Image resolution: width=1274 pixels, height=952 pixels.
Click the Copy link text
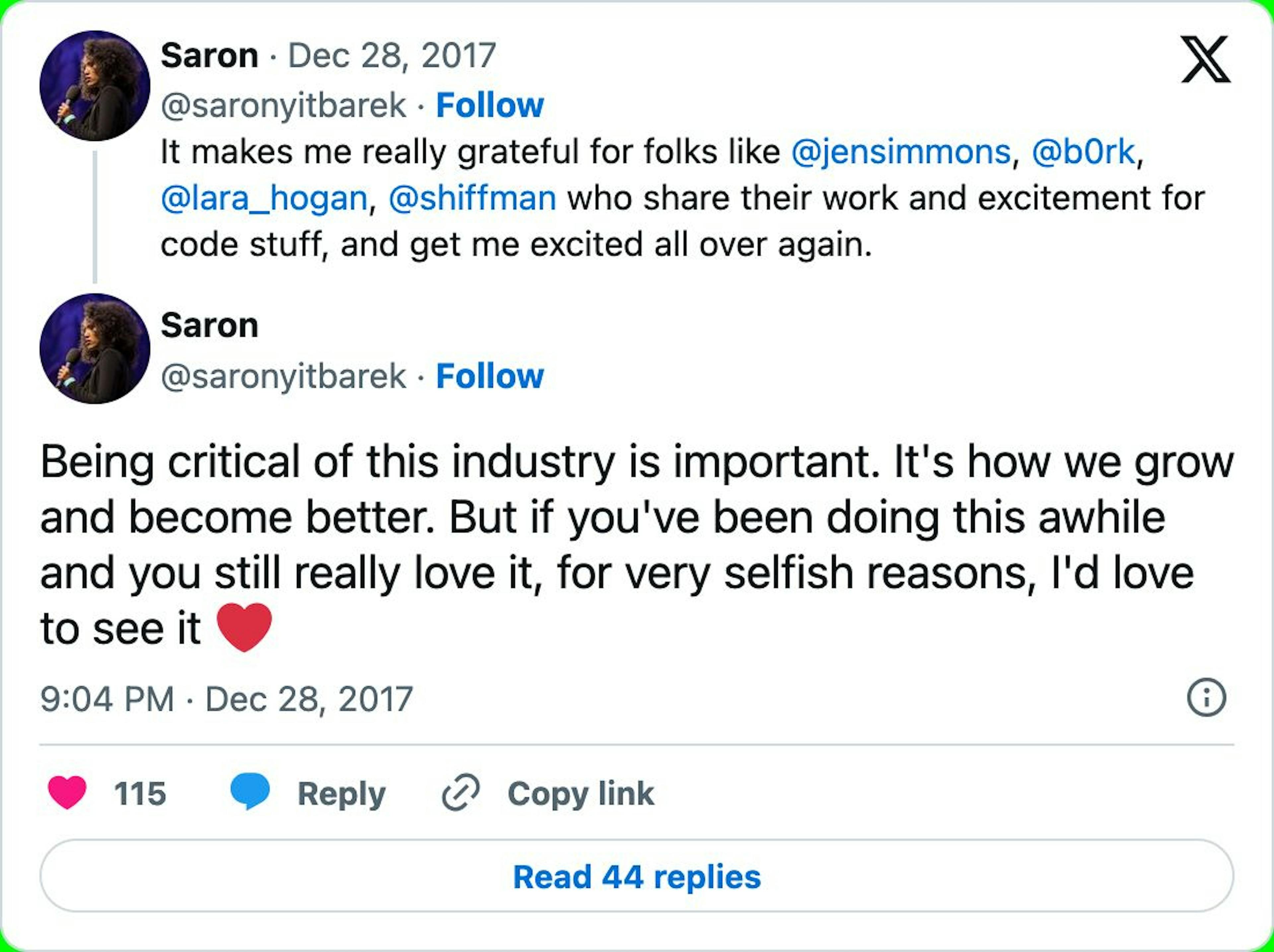coord(581,794)
